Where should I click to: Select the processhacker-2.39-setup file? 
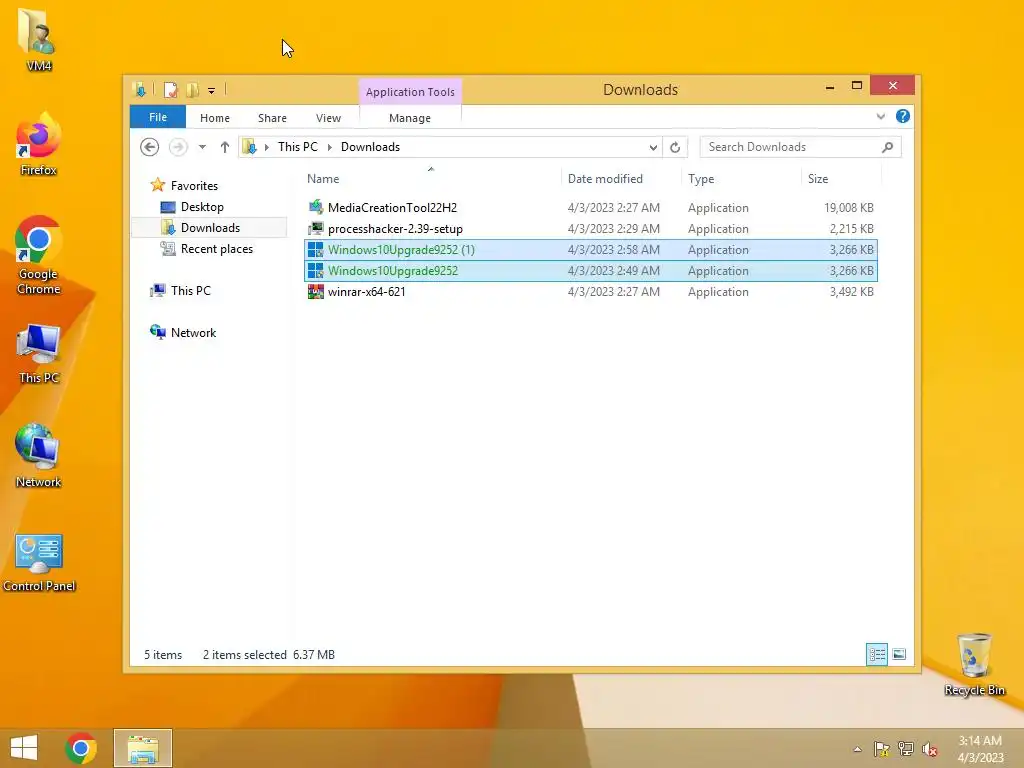coord(590,229)
